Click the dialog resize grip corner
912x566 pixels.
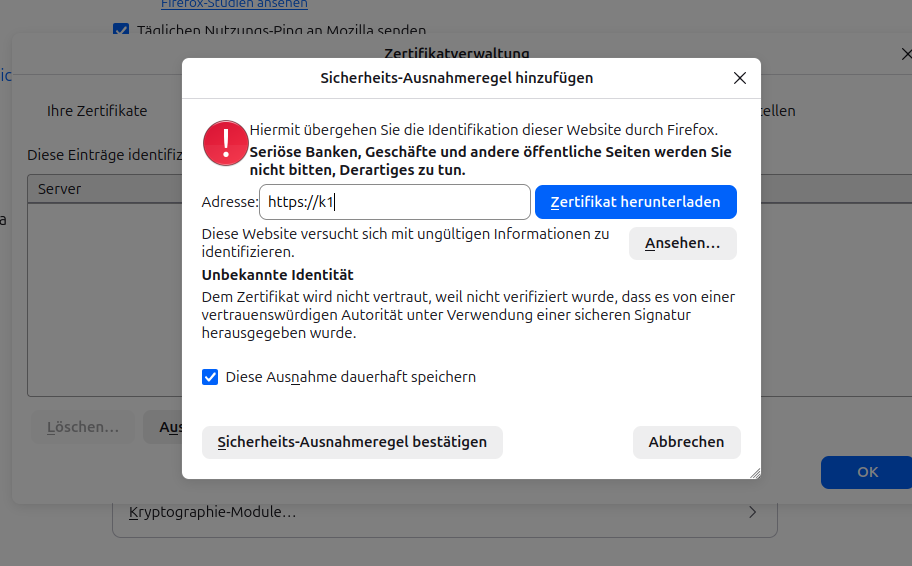(x=754, y=472)
